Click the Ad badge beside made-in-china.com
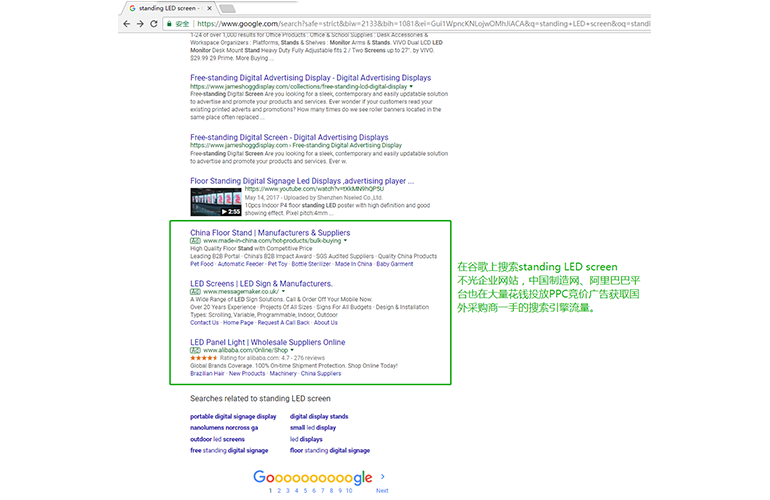 coord(195,241)
